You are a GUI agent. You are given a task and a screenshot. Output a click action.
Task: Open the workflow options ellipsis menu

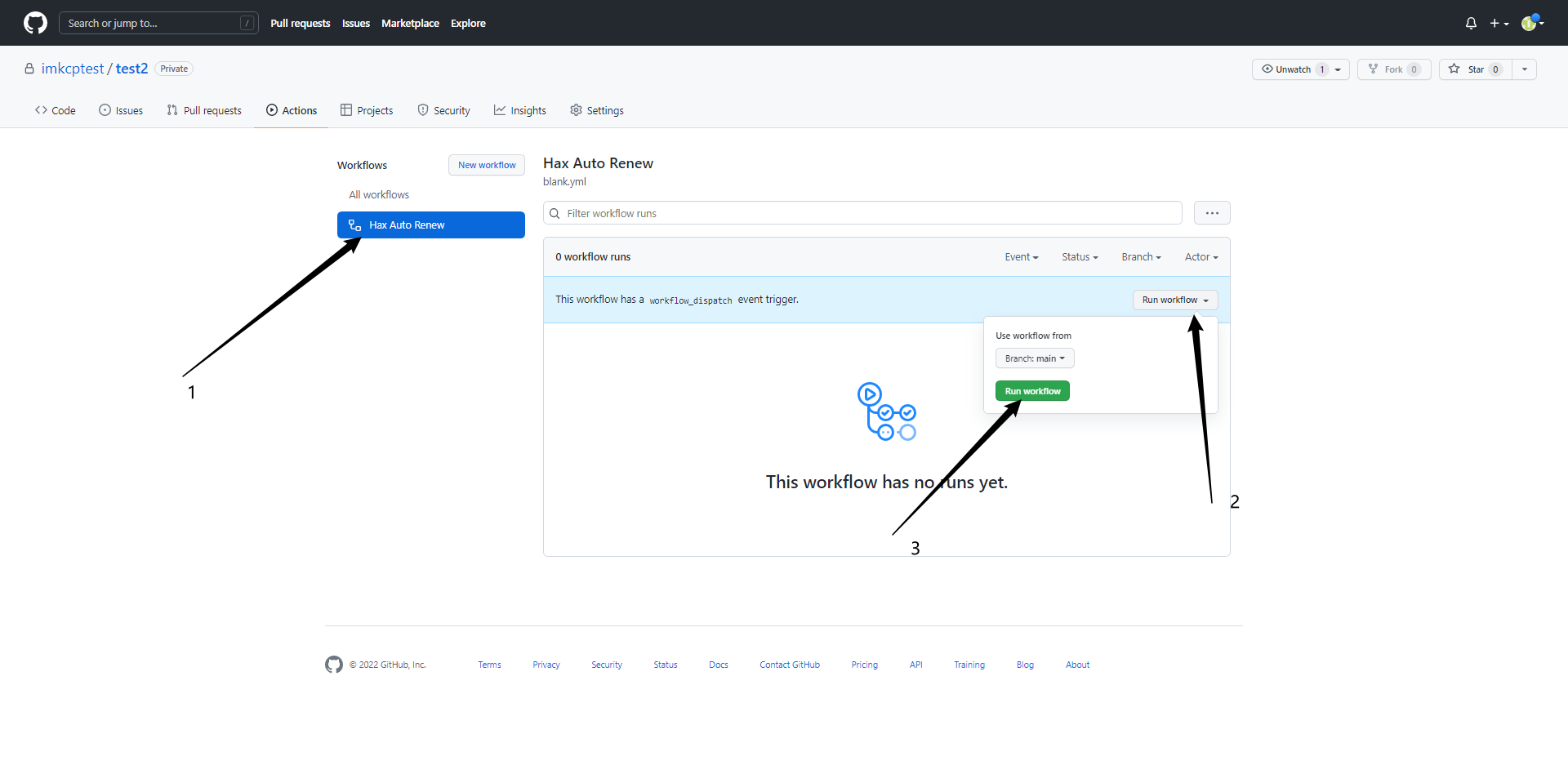(1212, 213)
